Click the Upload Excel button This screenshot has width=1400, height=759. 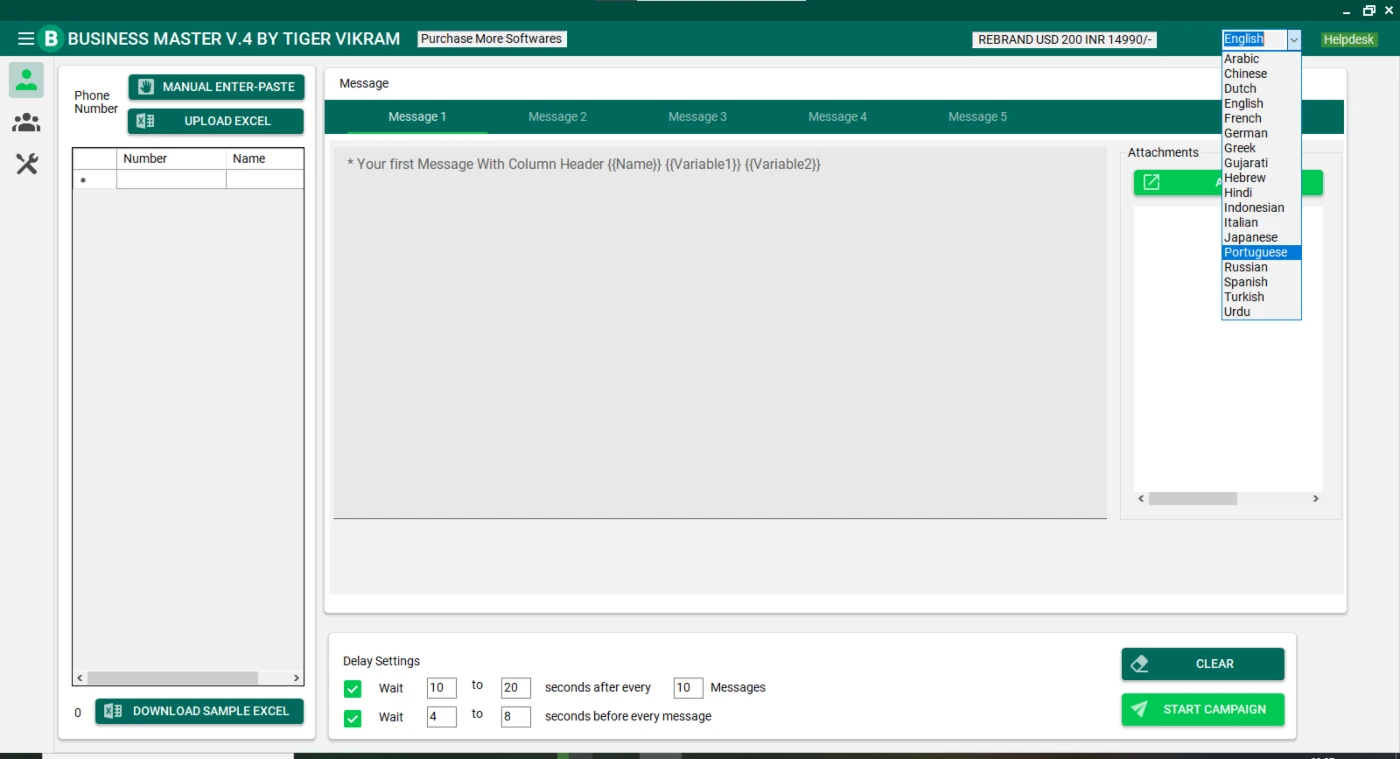point(216,121)
